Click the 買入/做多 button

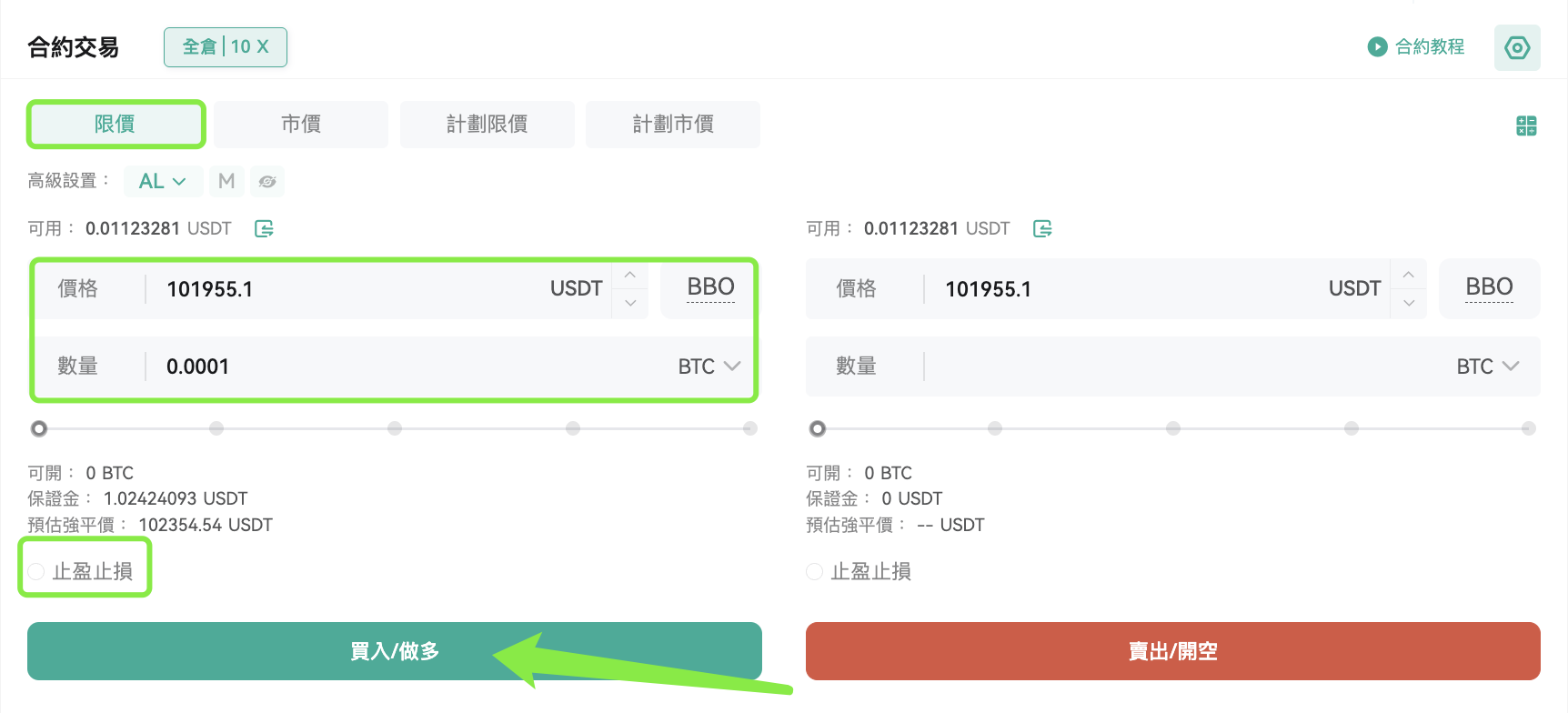(x=395, y=651)
